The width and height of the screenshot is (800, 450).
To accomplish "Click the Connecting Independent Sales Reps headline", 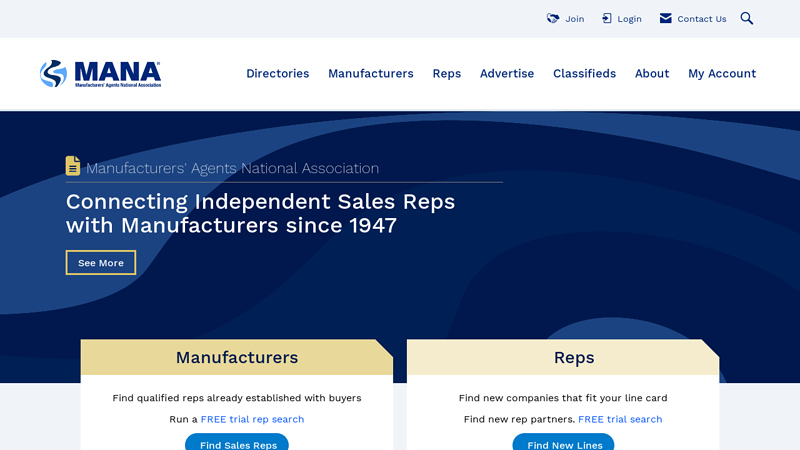I will tap(260, 213).
